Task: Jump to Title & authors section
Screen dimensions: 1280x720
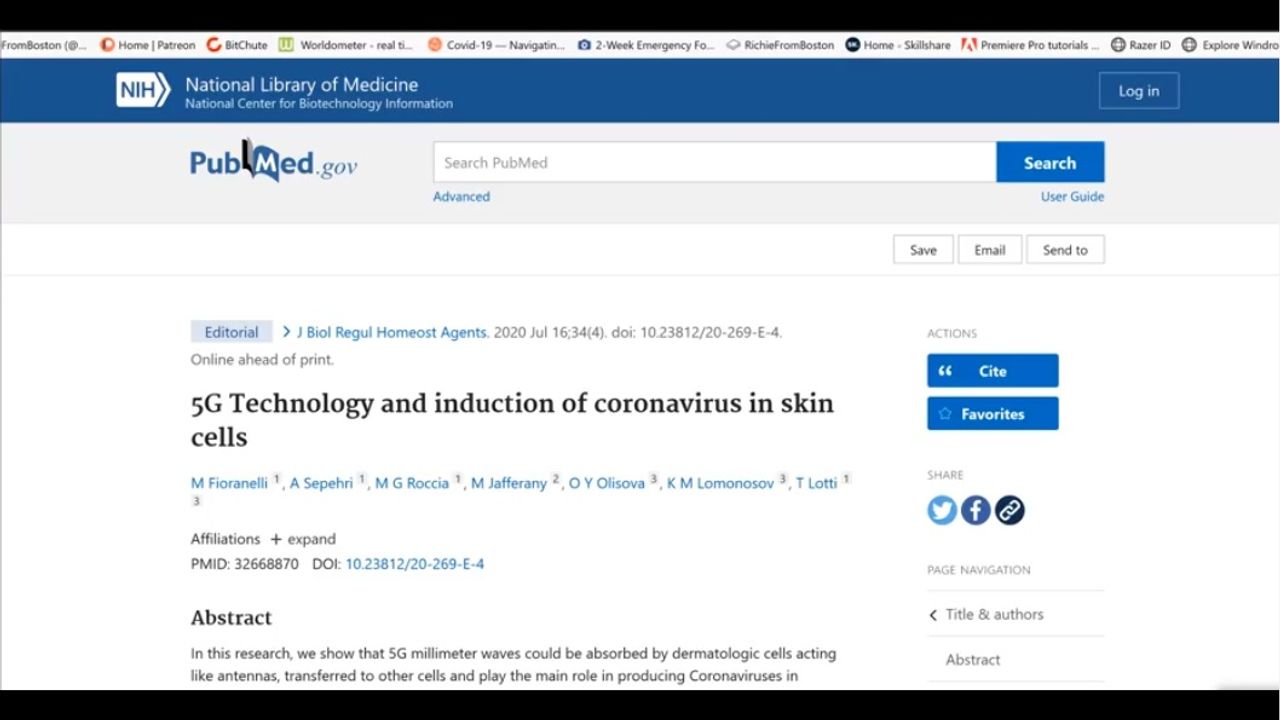Action: point(994,614)
